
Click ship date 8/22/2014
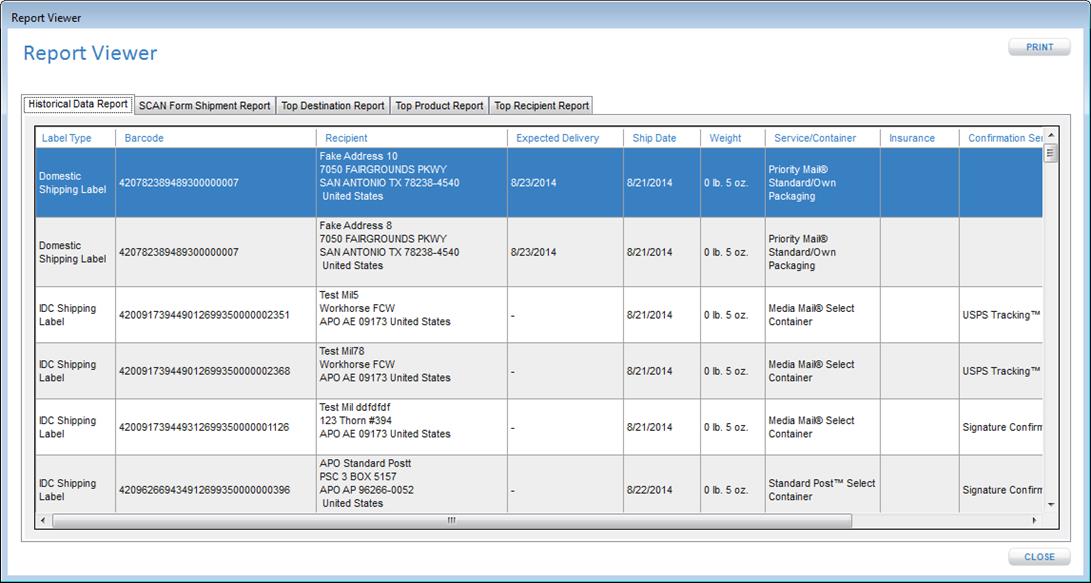[649, 490]
